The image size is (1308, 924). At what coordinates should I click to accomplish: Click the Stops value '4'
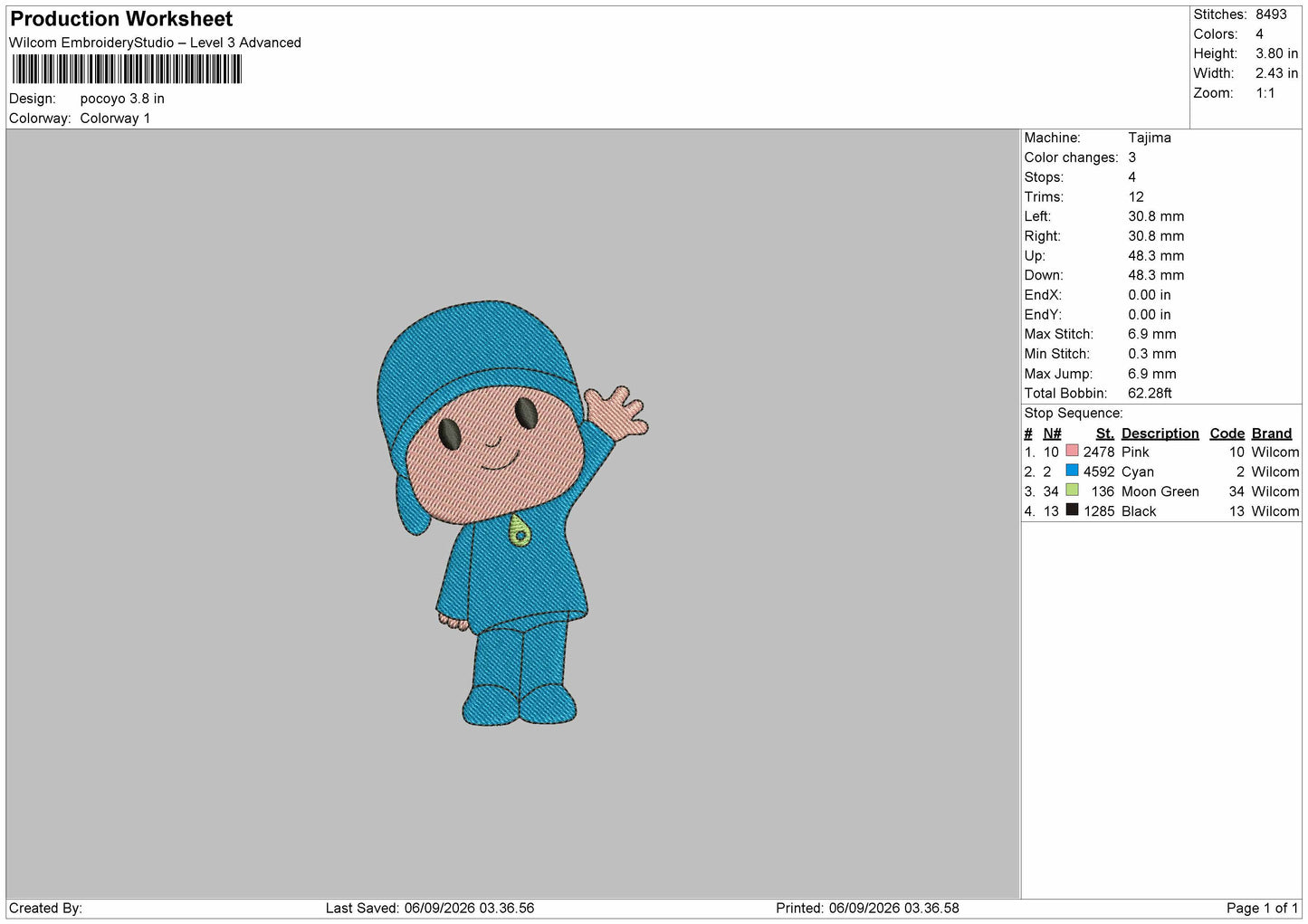coord(1131,177)
